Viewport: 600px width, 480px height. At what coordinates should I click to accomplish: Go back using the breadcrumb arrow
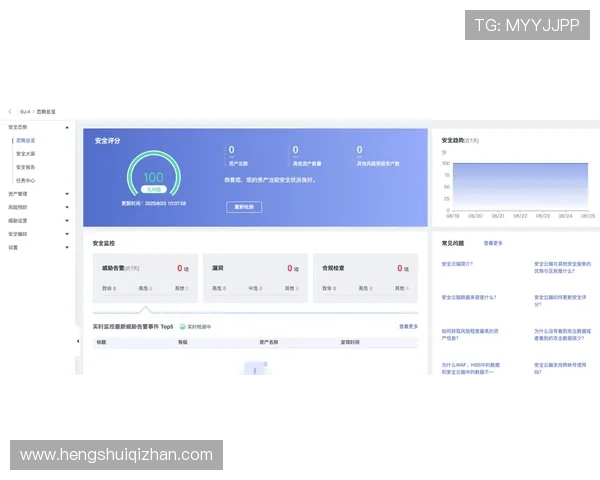10,112
